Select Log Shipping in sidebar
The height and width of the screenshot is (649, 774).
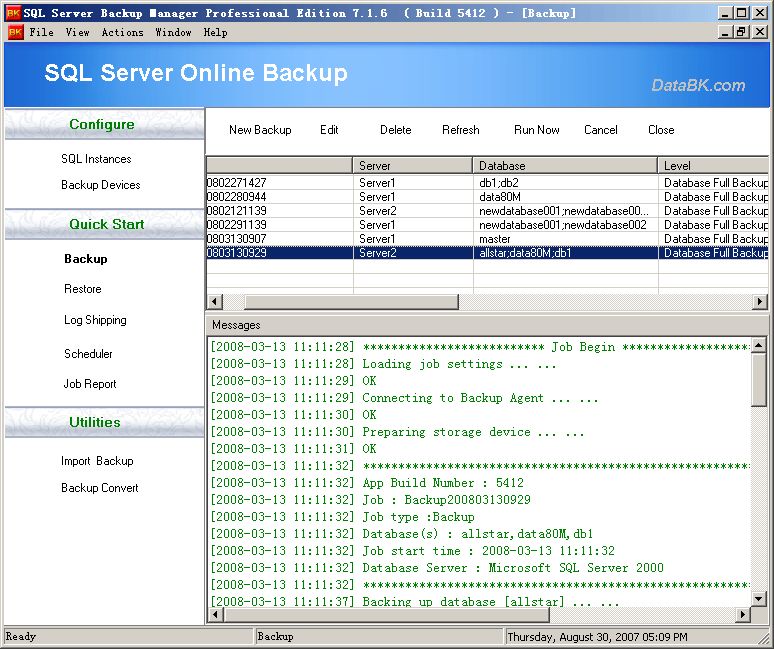[x=95, y=320]
